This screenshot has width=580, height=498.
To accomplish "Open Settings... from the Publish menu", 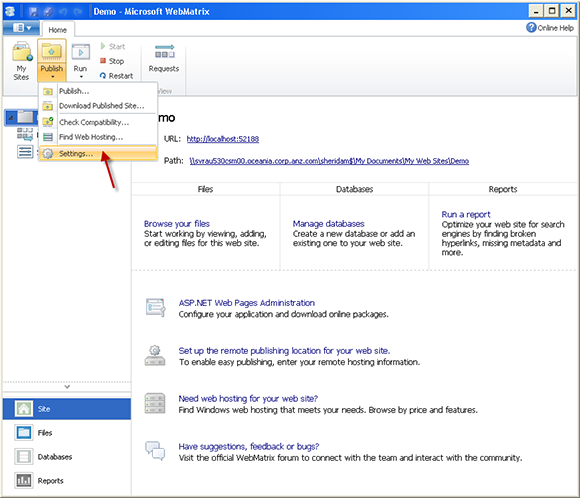I will click(98, 154).
